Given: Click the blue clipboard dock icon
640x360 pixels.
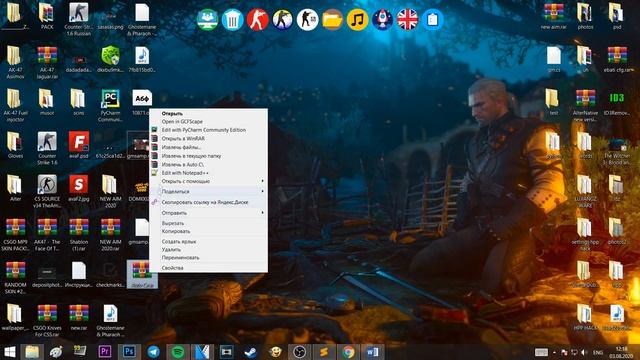Looking at the screenshot, I should (433, 19).
